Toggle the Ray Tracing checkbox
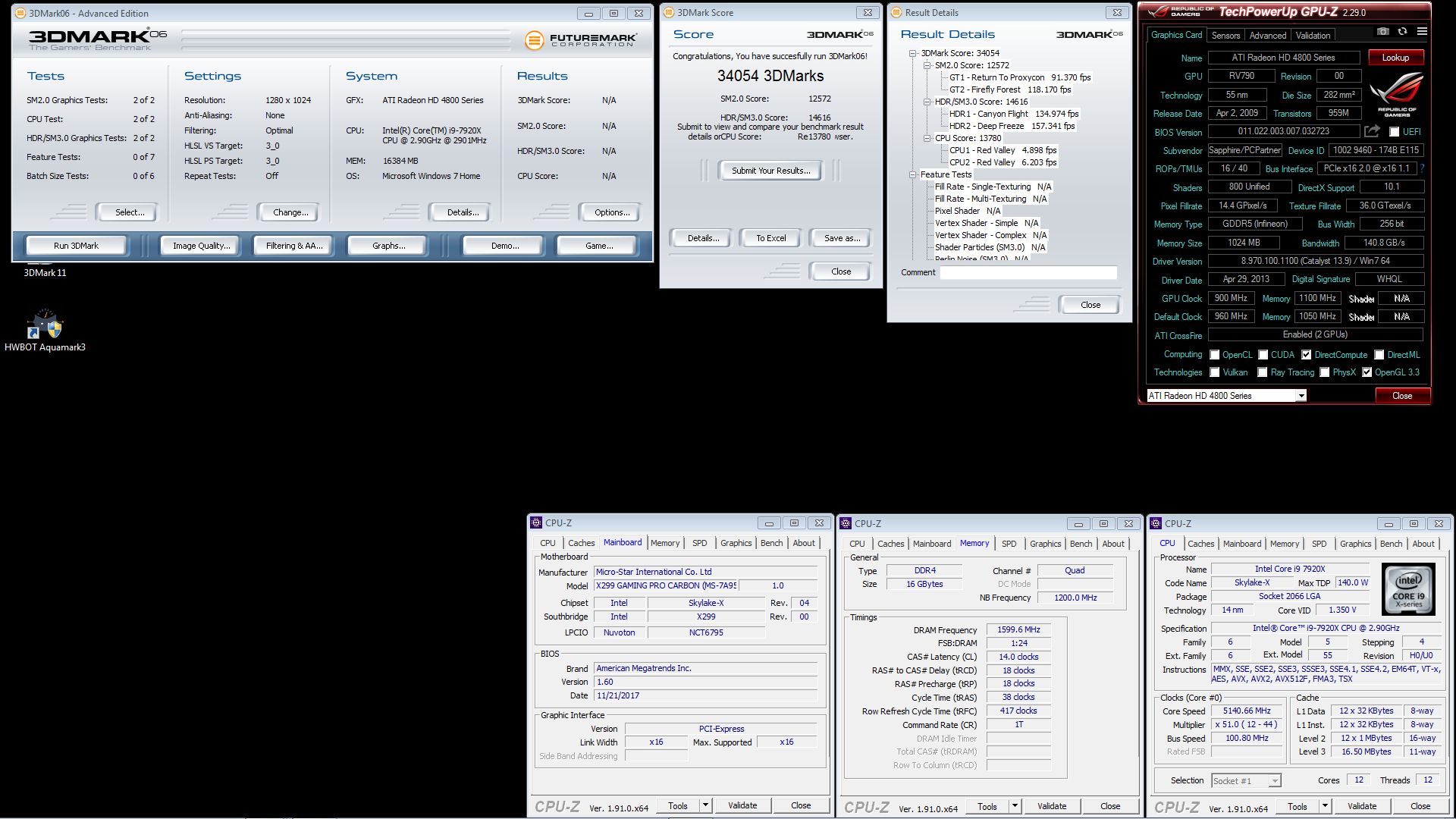1456x819 pixels. 1263,372
